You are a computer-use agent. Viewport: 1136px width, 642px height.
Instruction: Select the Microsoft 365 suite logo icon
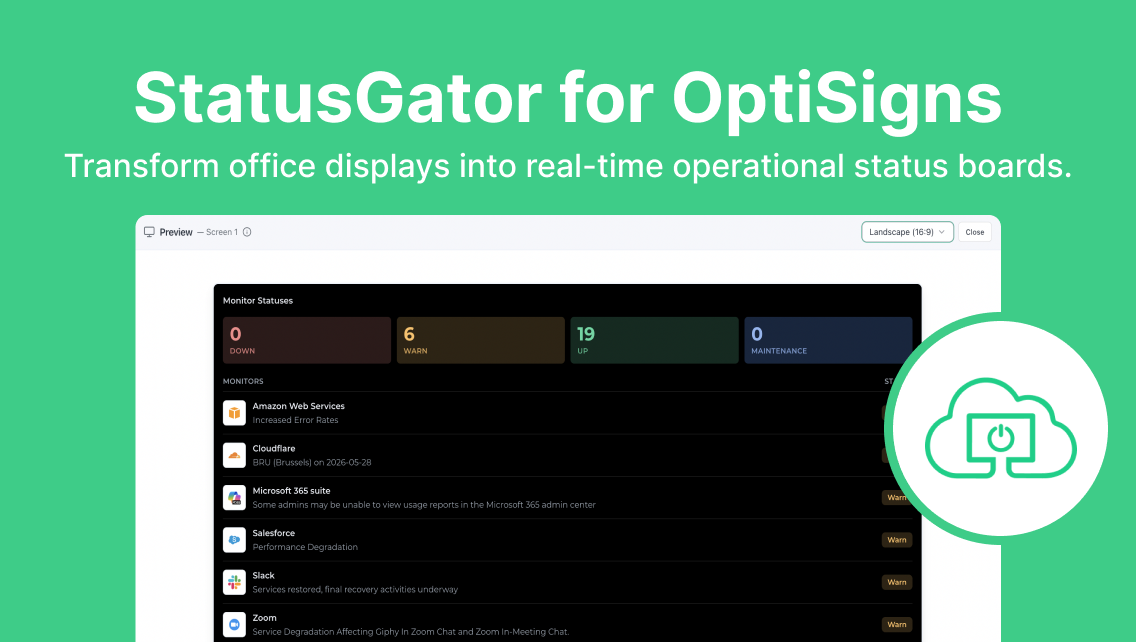(234, 497)
